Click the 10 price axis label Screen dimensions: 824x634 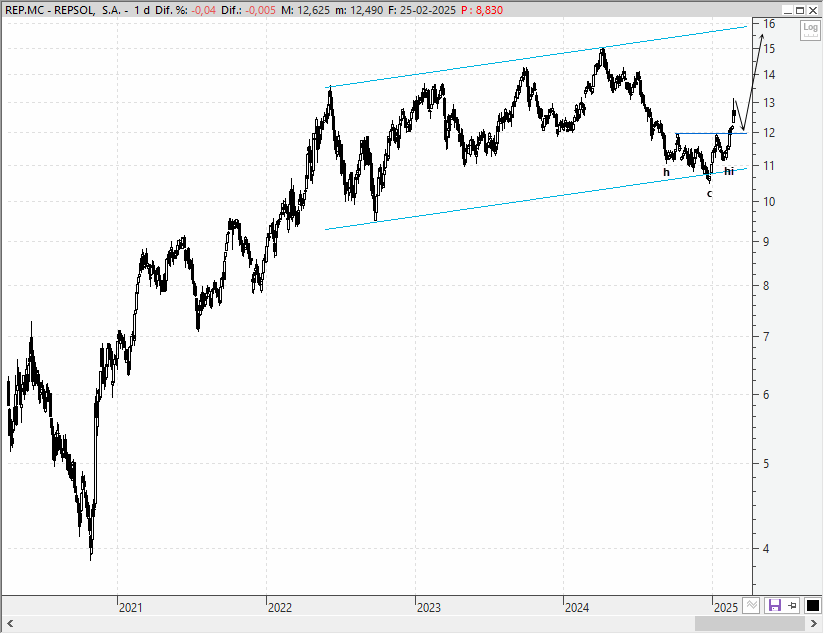[x=769, y=202]
